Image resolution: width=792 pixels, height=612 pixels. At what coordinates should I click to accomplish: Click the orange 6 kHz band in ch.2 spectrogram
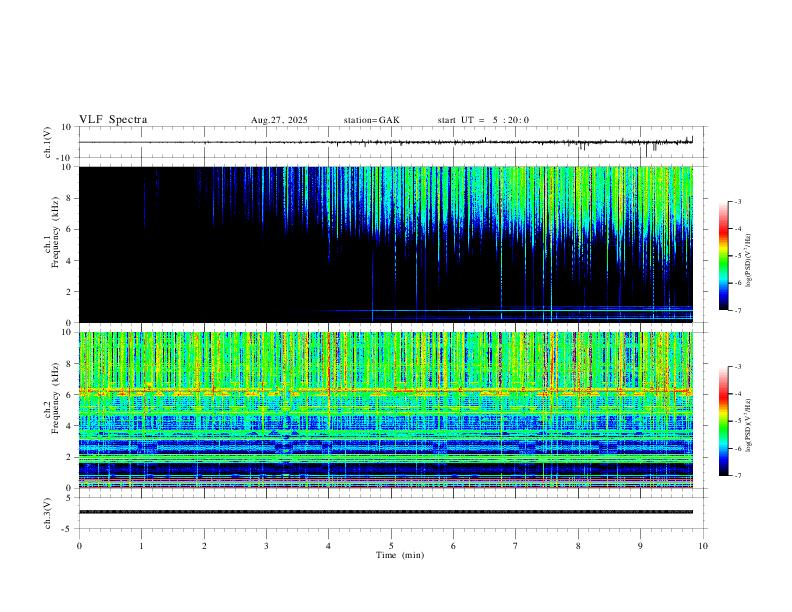[386, 390]
